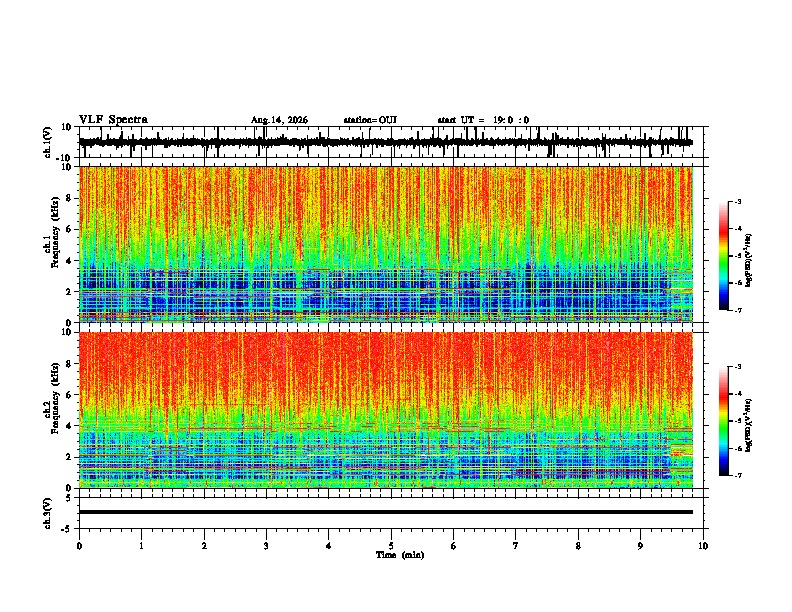The image size is (792, 612).
Task: Click the "-7" label on ch.2 colorbar
Action: click(x=738, y=475)
